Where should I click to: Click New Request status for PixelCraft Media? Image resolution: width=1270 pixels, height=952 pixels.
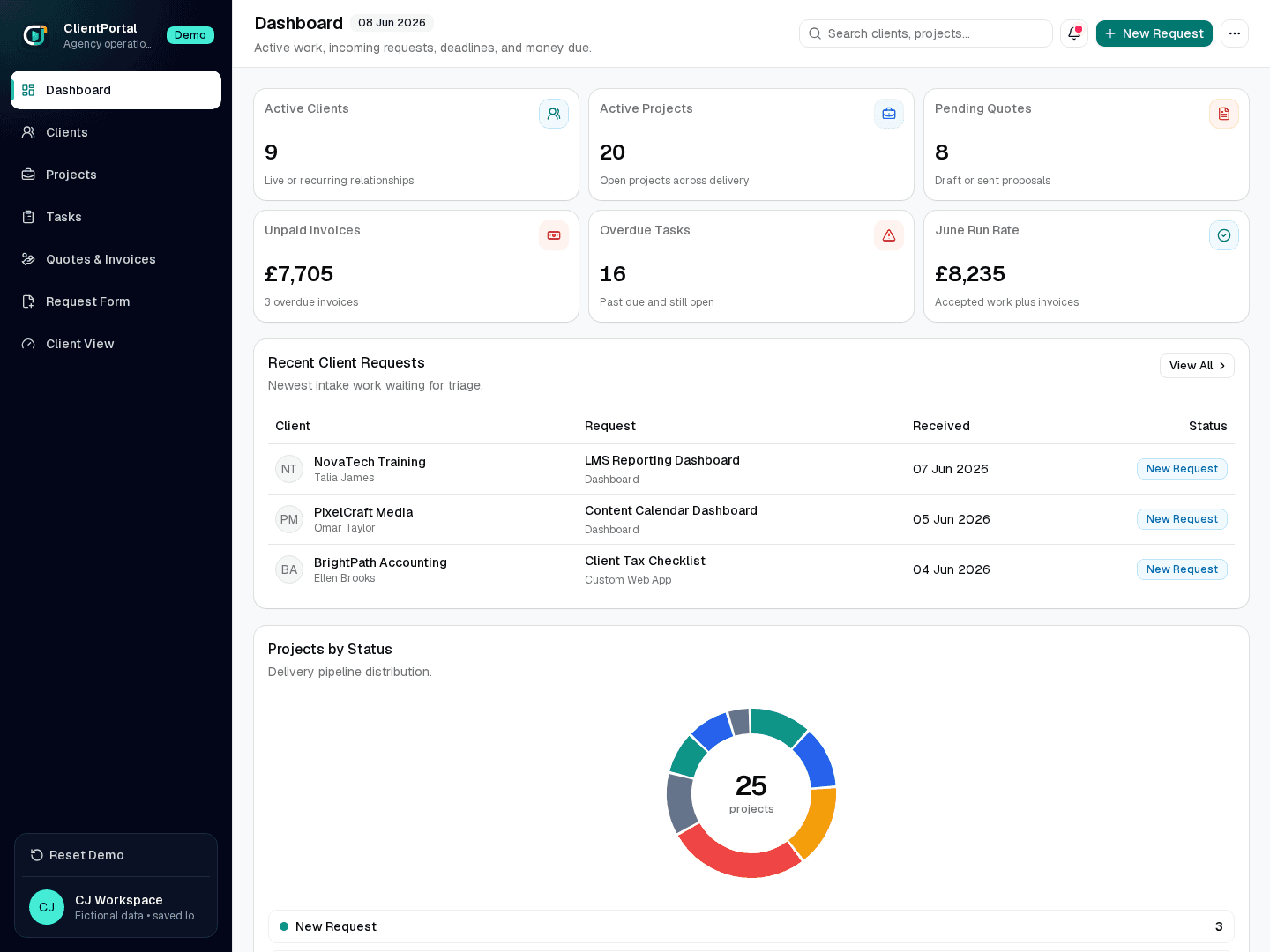(x=1182, y=519)
